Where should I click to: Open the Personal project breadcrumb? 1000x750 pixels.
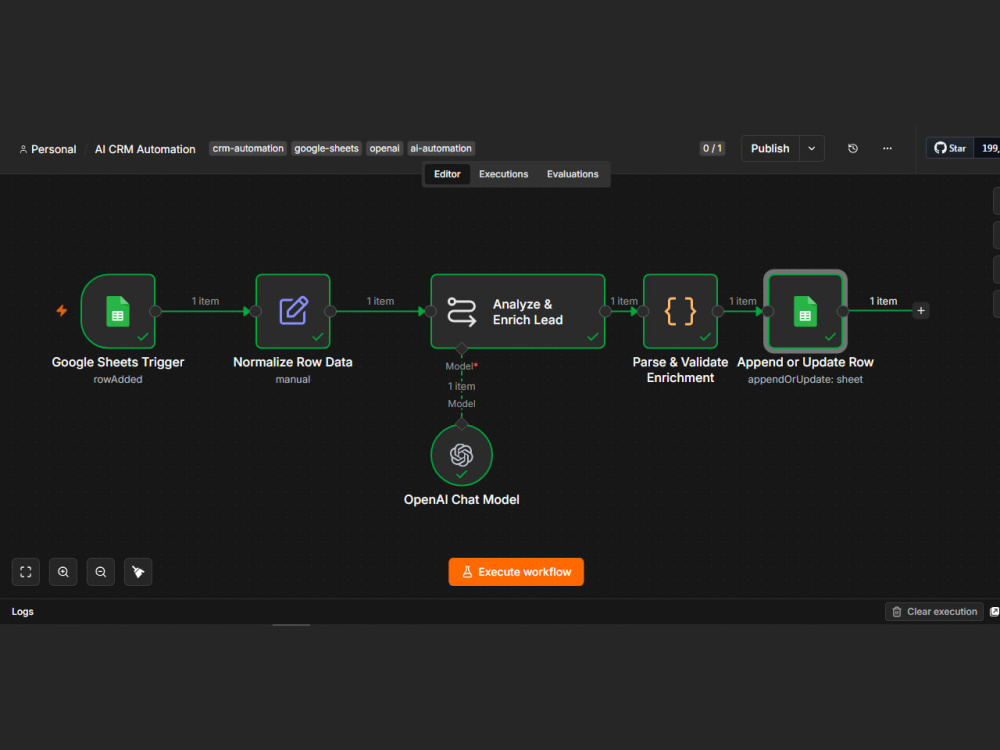(x=48, y=149)
